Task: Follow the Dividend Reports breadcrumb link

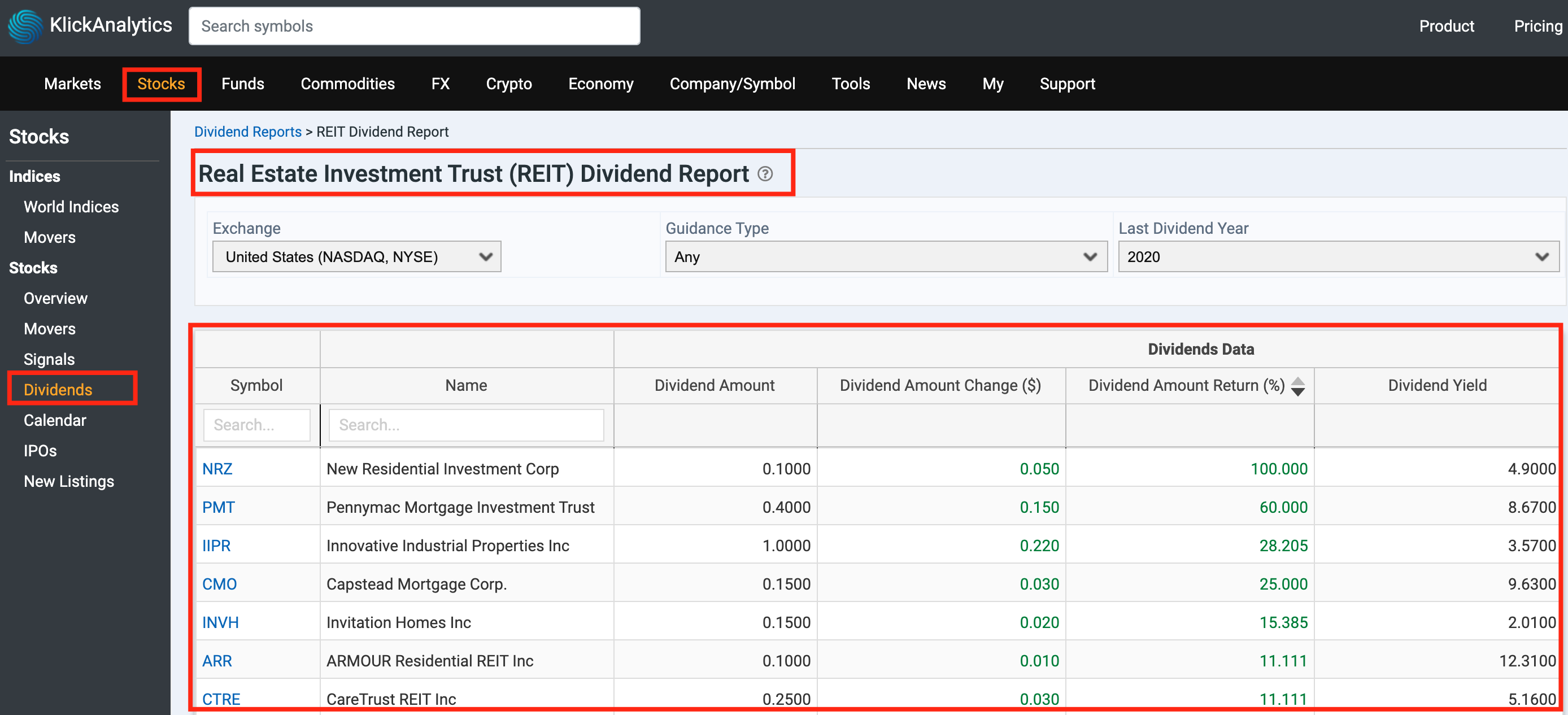Action: [248, 132]
